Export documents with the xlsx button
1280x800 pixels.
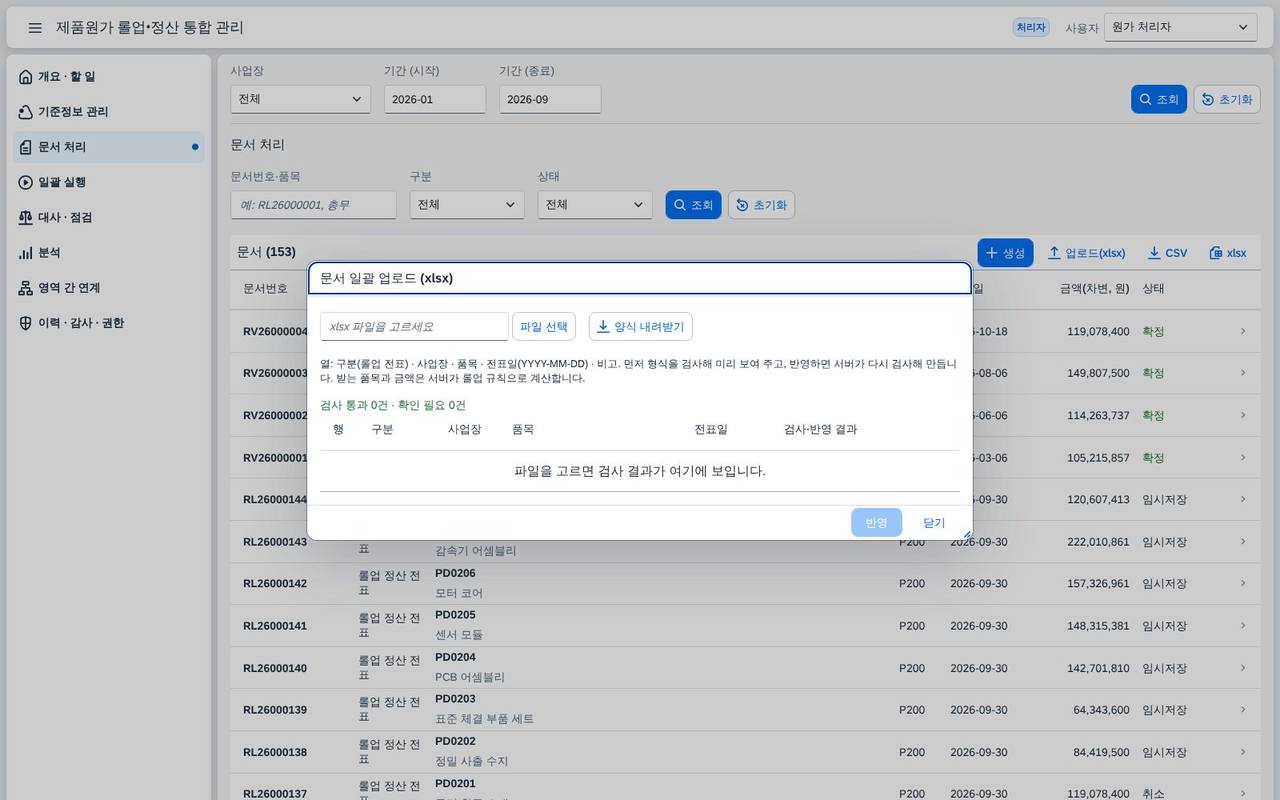[1228, 253]
